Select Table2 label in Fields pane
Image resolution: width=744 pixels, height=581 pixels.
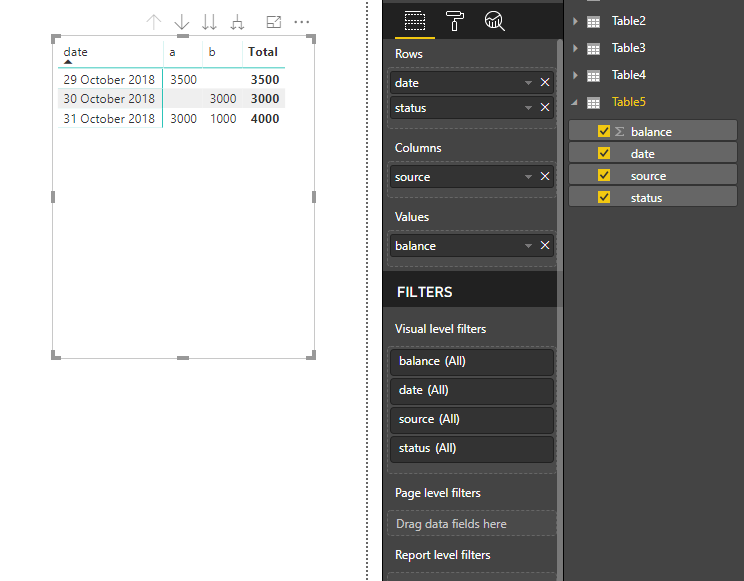click(628, 21)
